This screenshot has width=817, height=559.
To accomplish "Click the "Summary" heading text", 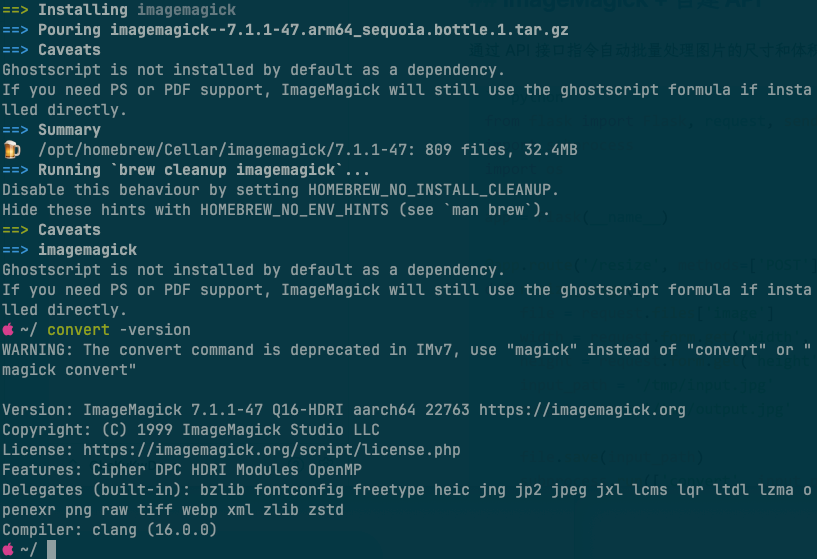I will click(x=69, y=130).
